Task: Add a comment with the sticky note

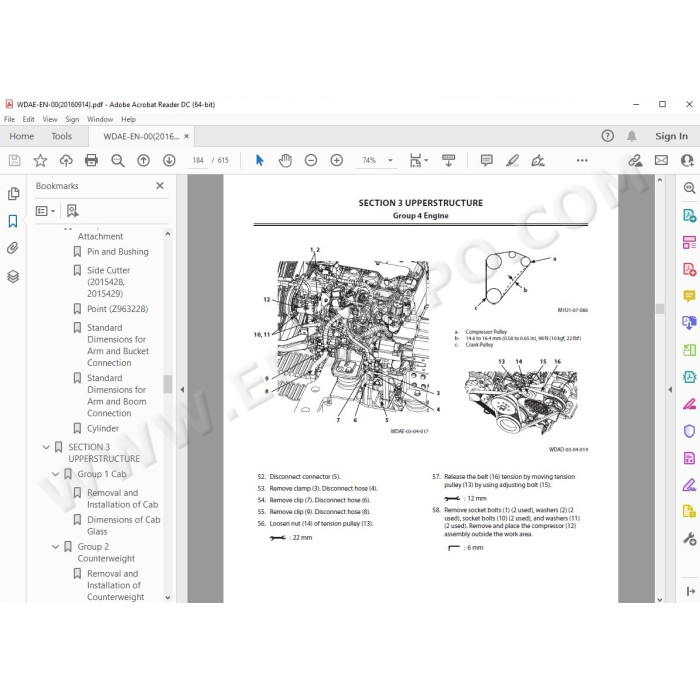Action: click(487, 160)
